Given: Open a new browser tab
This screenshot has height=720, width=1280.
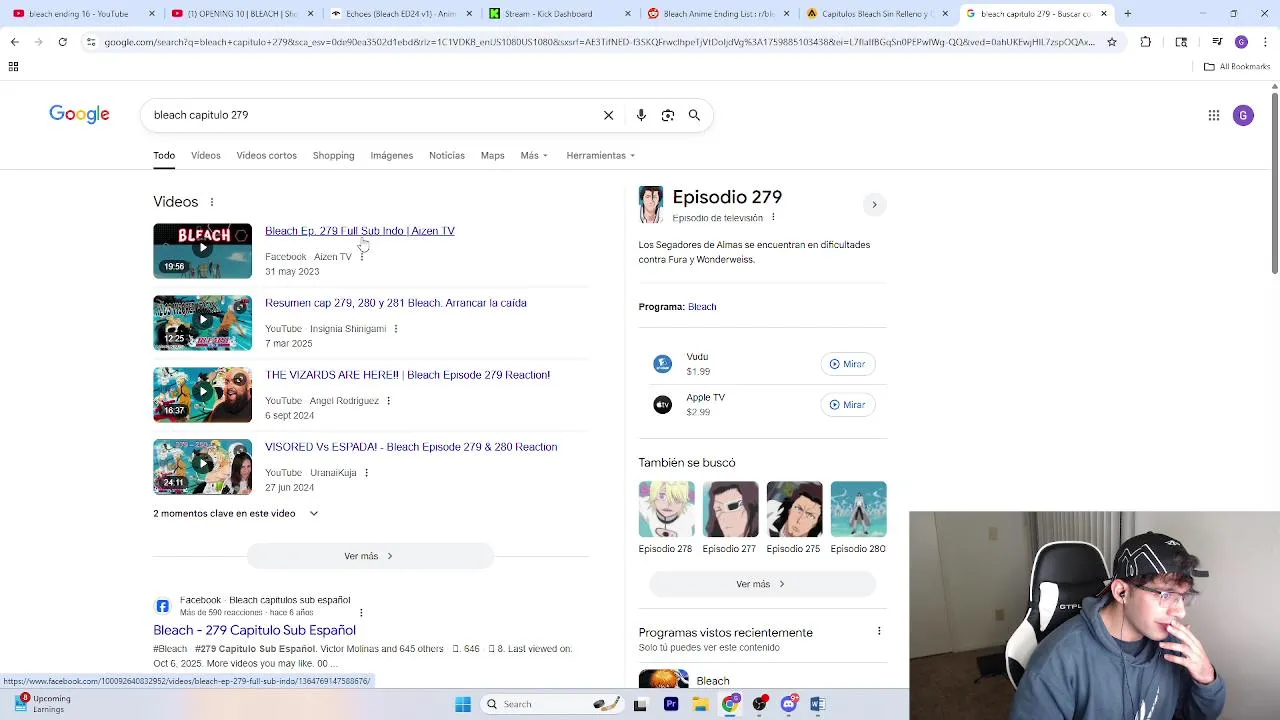Looking at the screenshot, I should pos(1127,14).
